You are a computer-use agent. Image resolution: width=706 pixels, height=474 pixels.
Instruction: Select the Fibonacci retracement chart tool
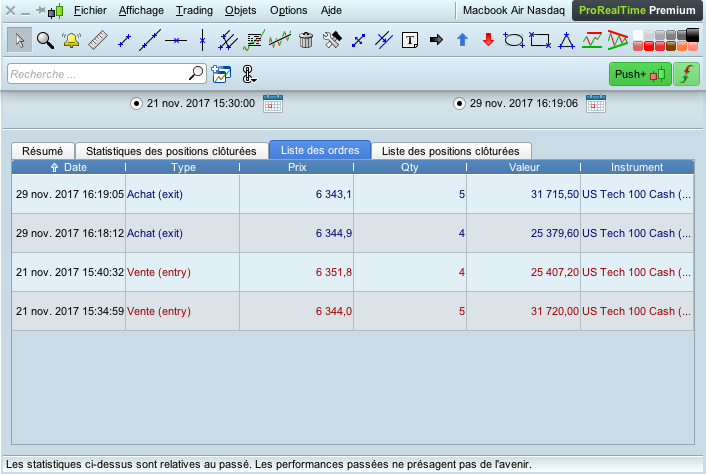click(x=254, y=40)
